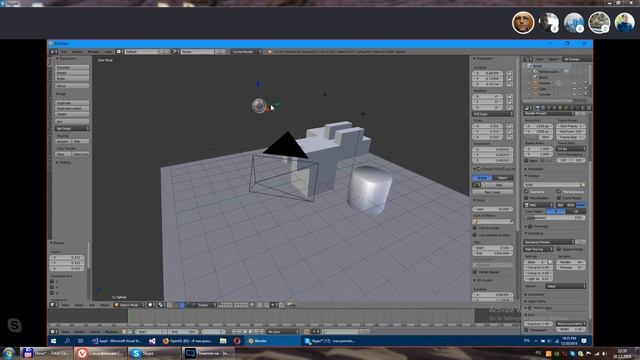
Task: Click the OpenGL render icon in 3D header
Action: coord(290,304)
